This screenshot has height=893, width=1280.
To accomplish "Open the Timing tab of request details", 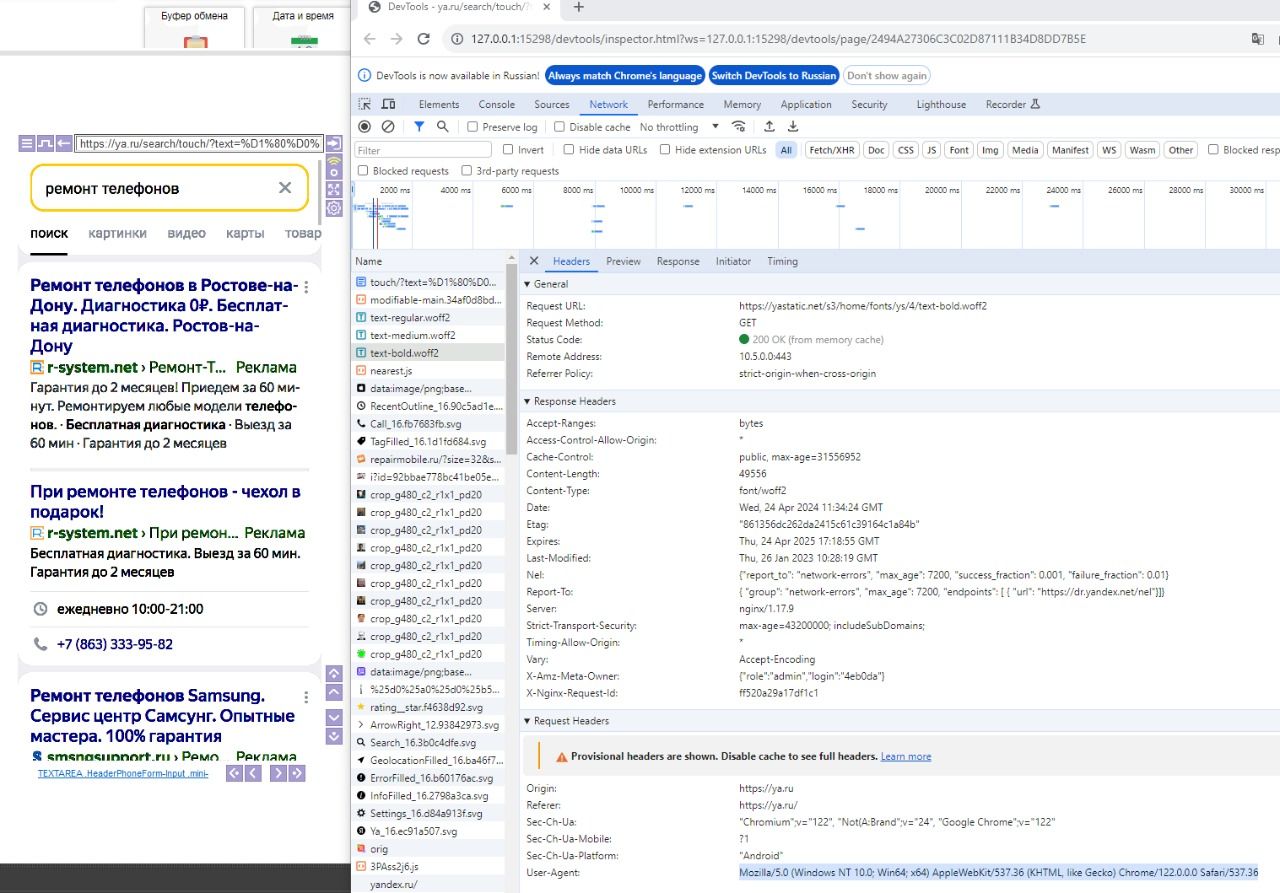I will tap(782, 261).
